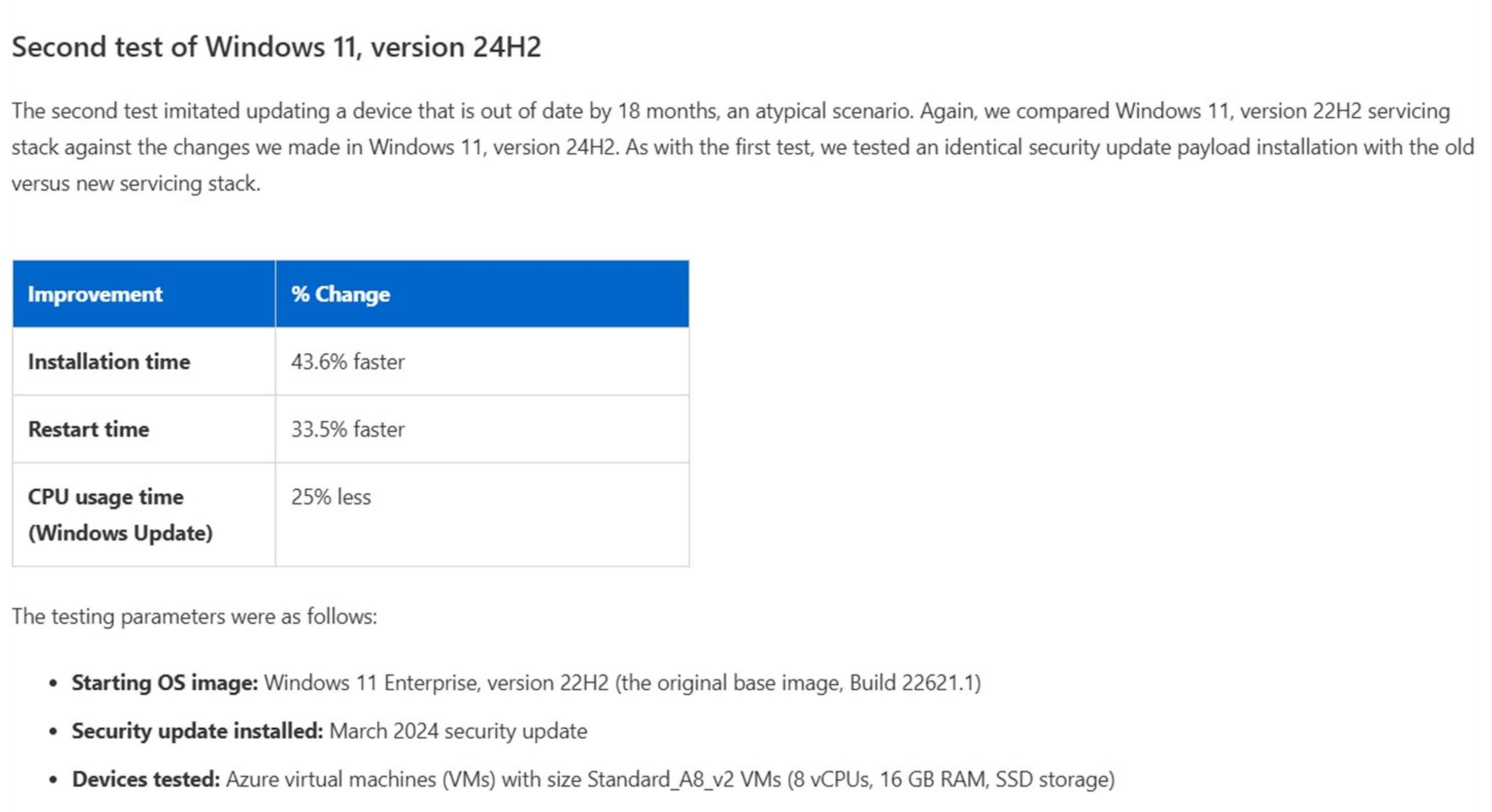Click the "Improvement" table column header

pyautogui.click(x=95, y=294)
